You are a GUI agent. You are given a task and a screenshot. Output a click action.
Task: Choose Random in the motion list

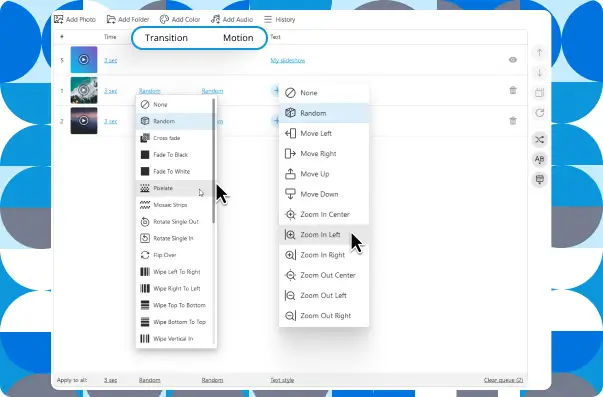coord(324,113)
